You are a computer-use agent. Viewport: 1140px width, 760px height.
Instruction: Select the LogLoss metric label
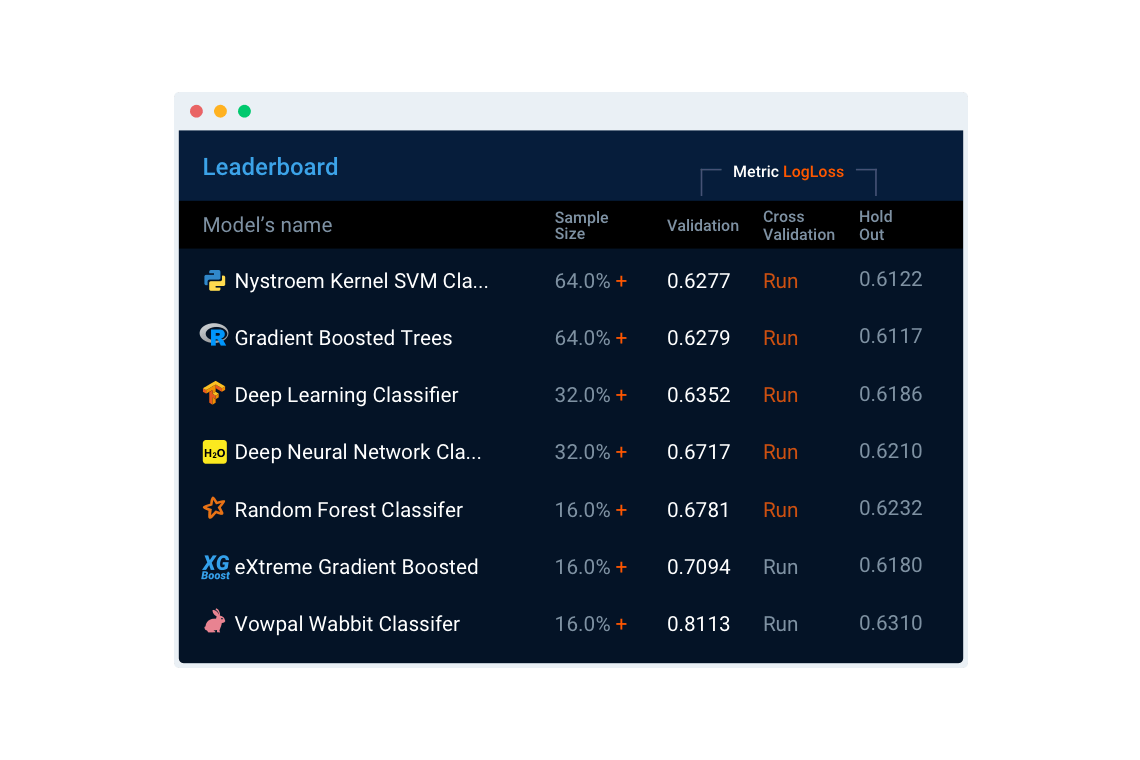pyautogui.click(x=813, y=172)
